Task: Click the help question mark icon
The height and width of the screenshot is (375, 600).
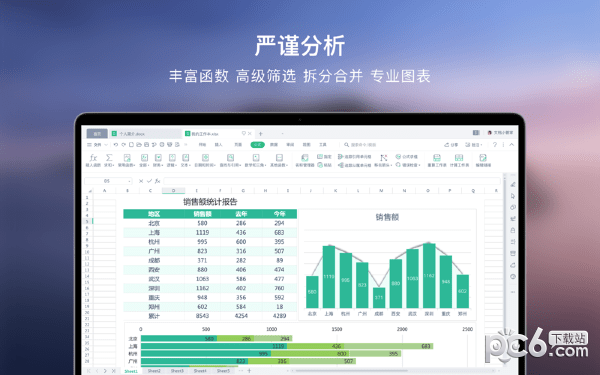Action: [x=495, y=145]
